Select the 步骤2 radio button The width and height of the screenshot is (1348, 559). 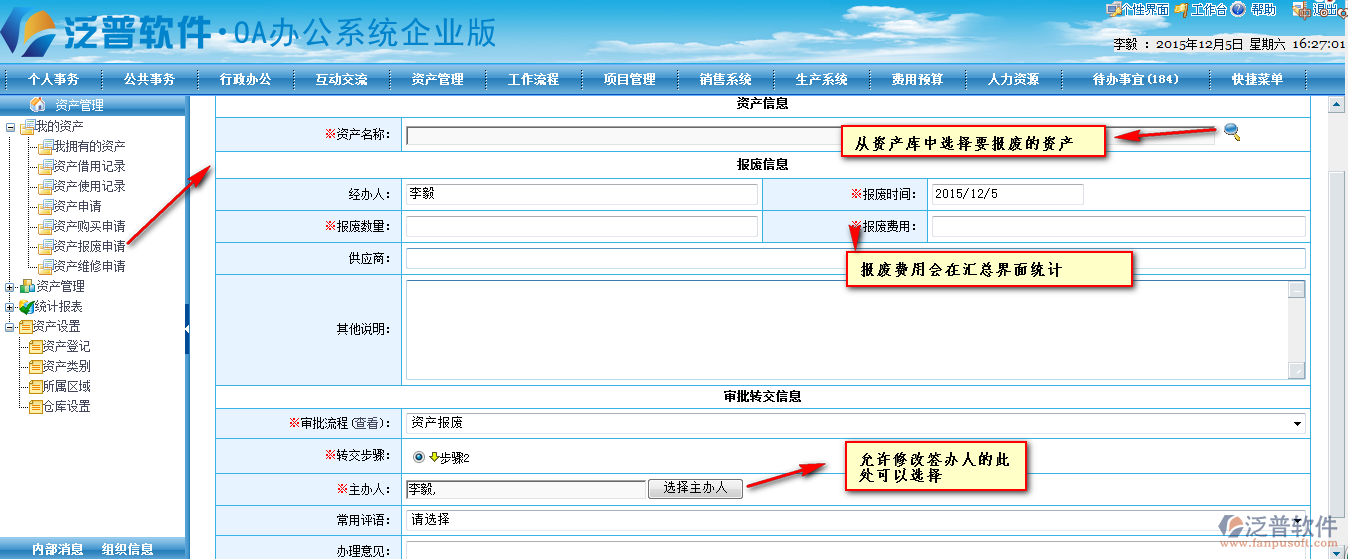419,457
